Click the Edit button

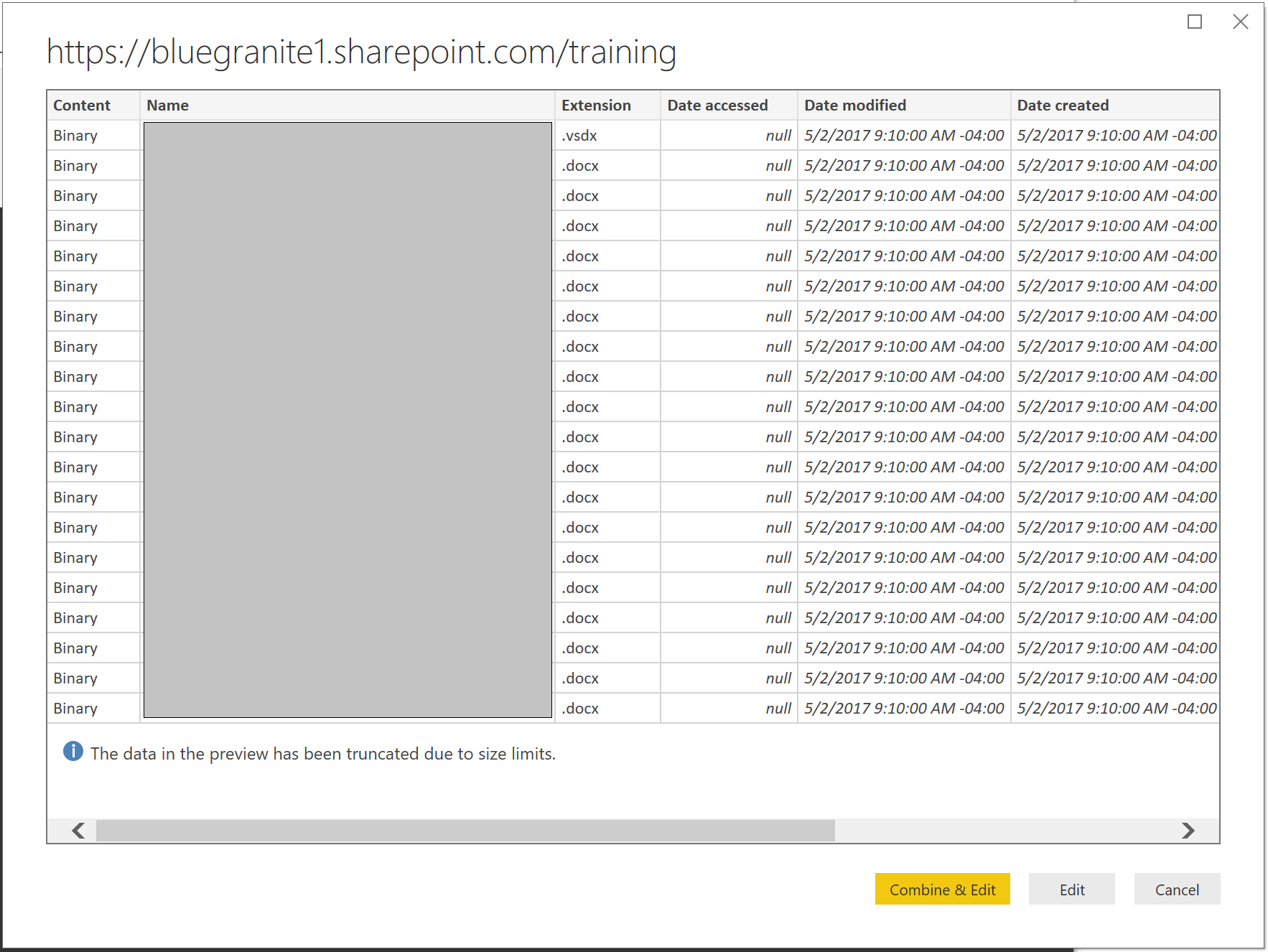click(1071, 889)
